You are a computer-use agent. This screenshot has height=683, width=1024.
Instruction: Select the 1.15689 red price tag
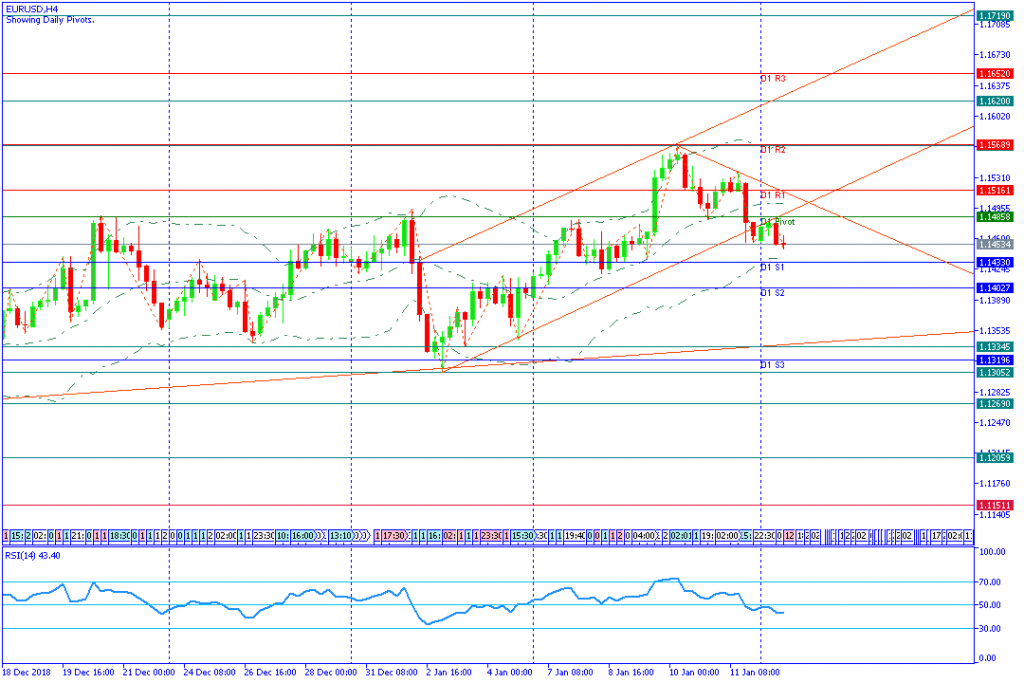click(x=995, y=144)
